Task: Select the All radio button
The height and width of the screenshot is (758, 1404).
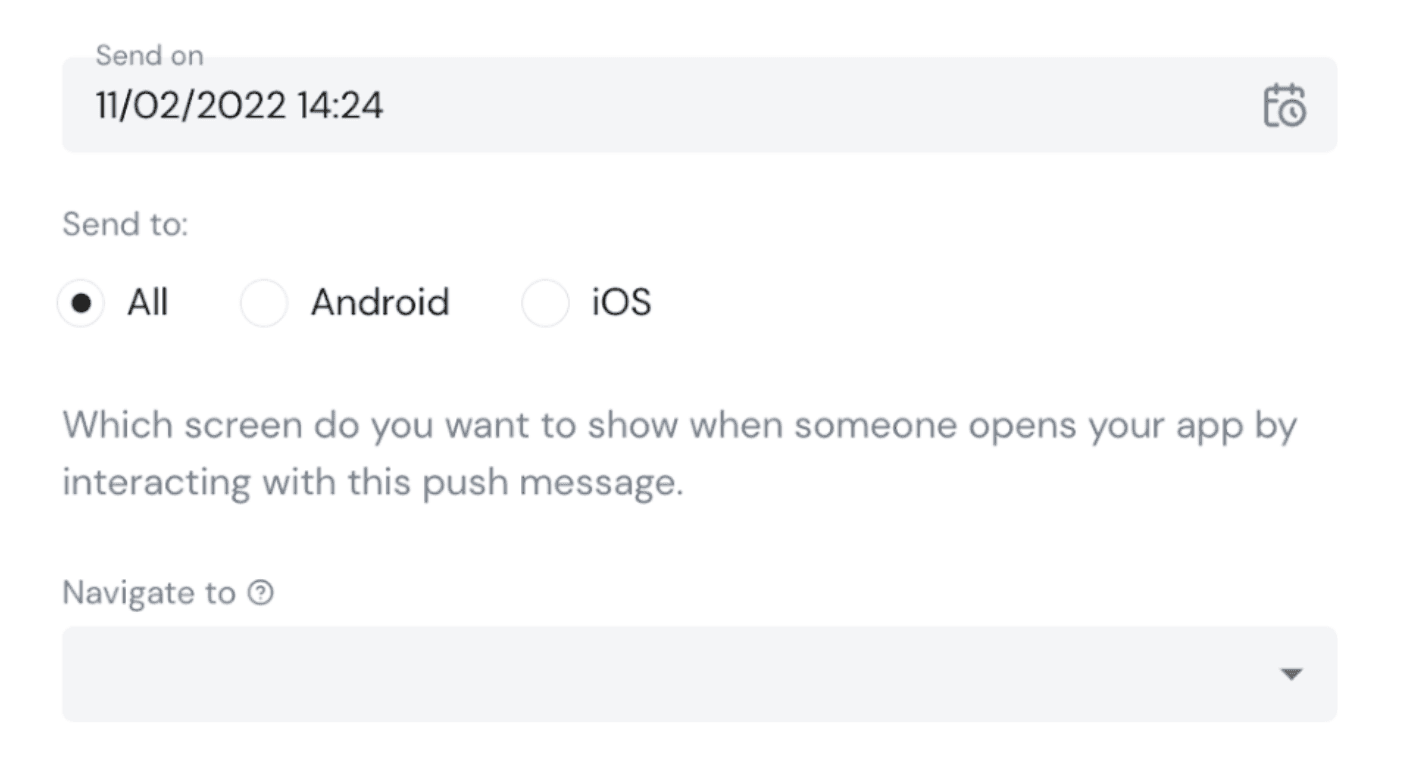Action: coord(81,302)
